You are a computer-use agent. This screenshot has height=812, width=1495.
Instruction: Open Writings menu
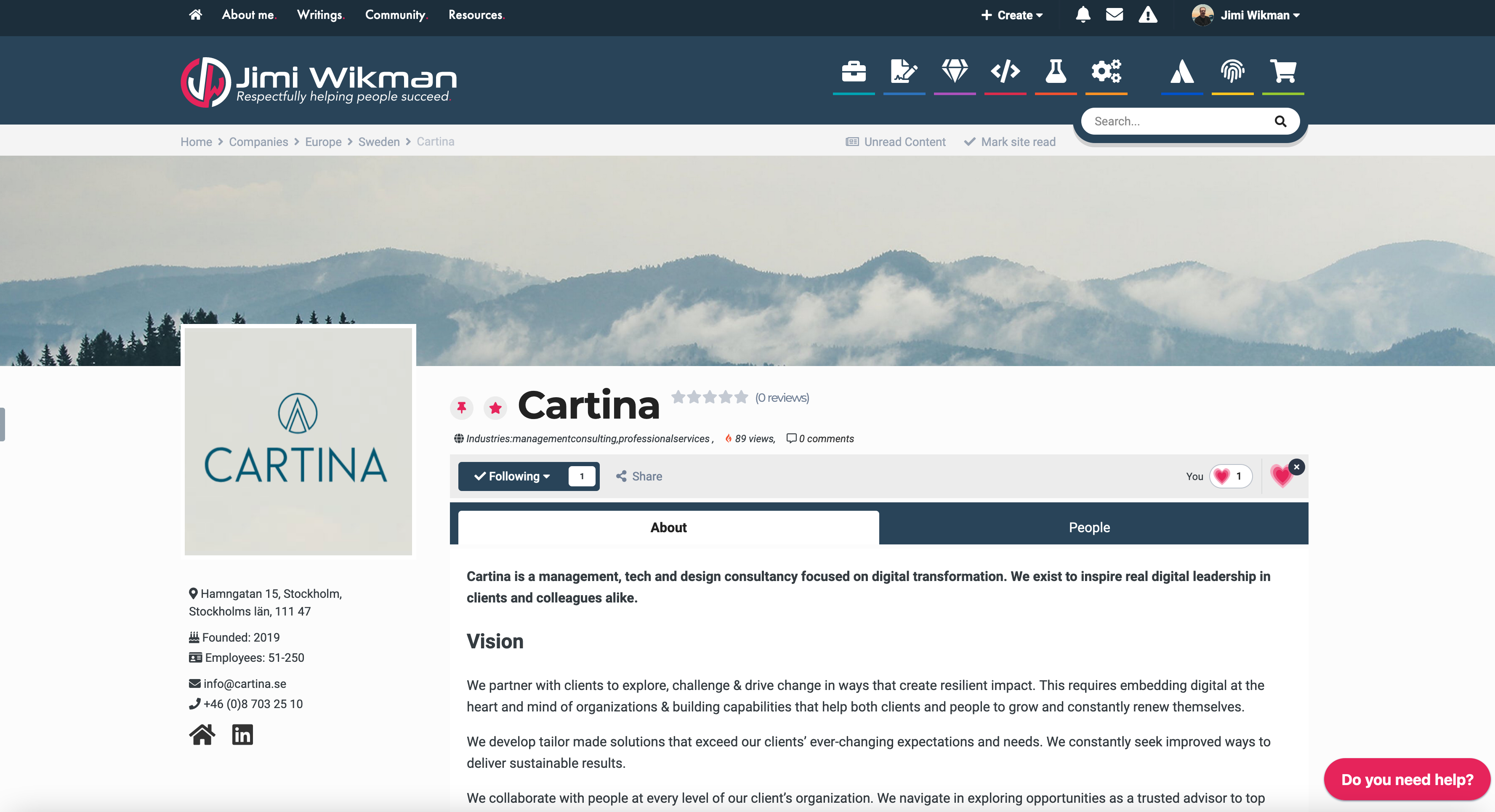click(320, 15)
